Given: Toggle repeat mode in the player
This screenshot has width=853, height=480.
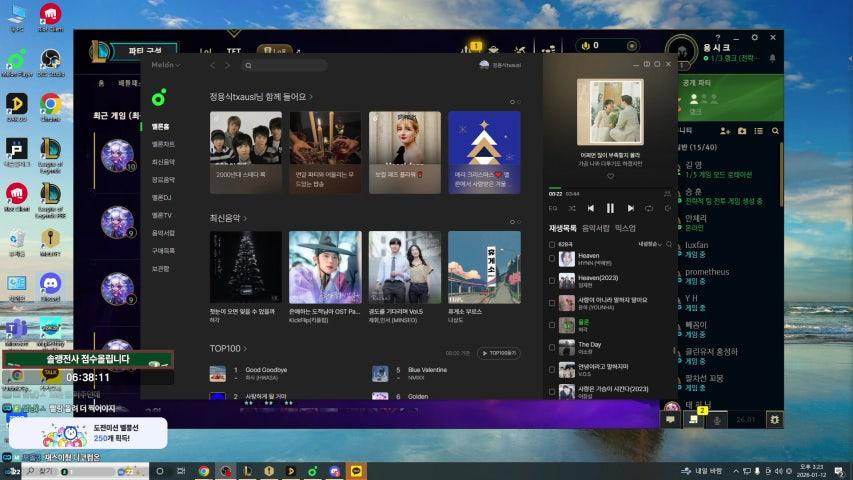Looking at the screenshot, I should point(649,208).
